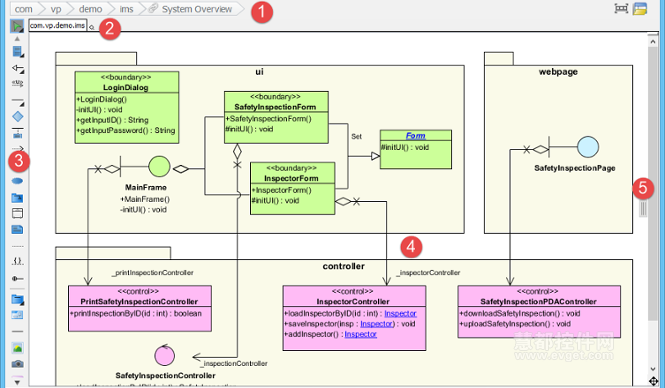Select the Package tool in palette
665x388 pixels.
[17, 299]
